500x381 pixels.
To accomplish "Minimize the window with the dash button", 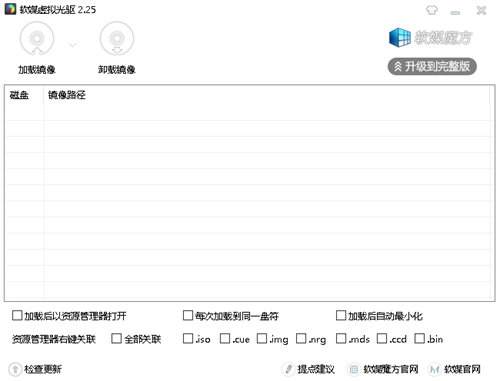I will click(x=455, y=13).
